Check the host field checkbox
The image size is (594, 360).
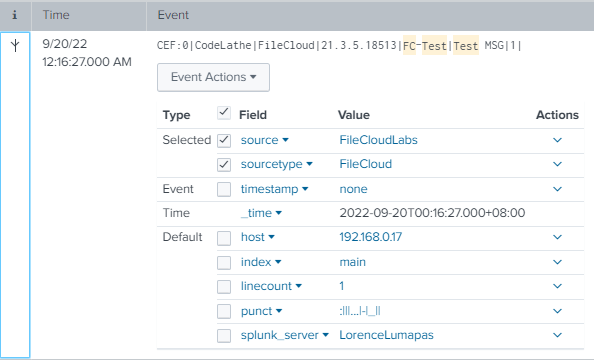pos(224,238)
